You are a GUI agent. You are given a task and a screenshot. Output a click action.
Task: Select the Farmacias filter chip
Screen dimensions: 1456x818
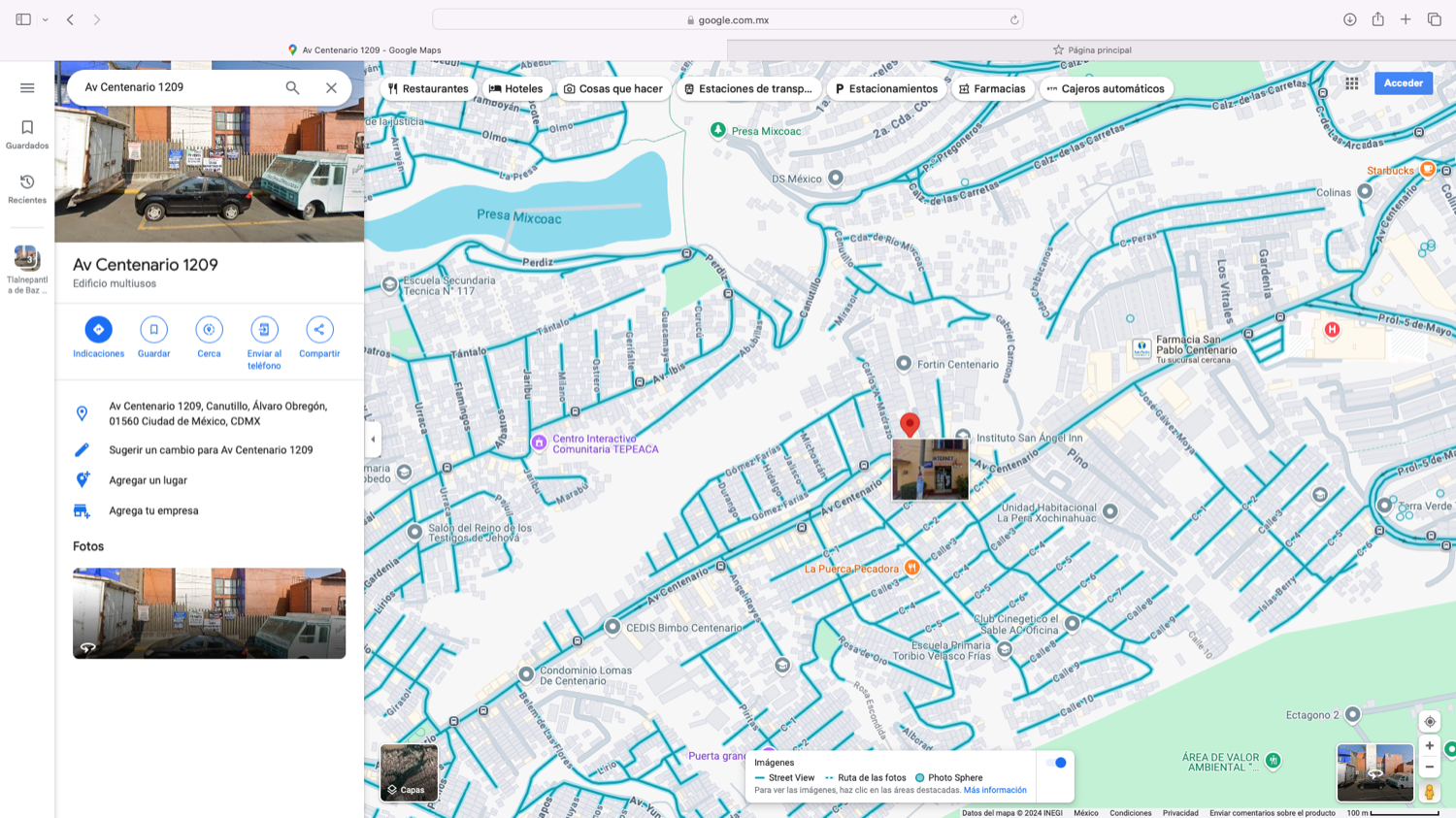coord(991,88)
